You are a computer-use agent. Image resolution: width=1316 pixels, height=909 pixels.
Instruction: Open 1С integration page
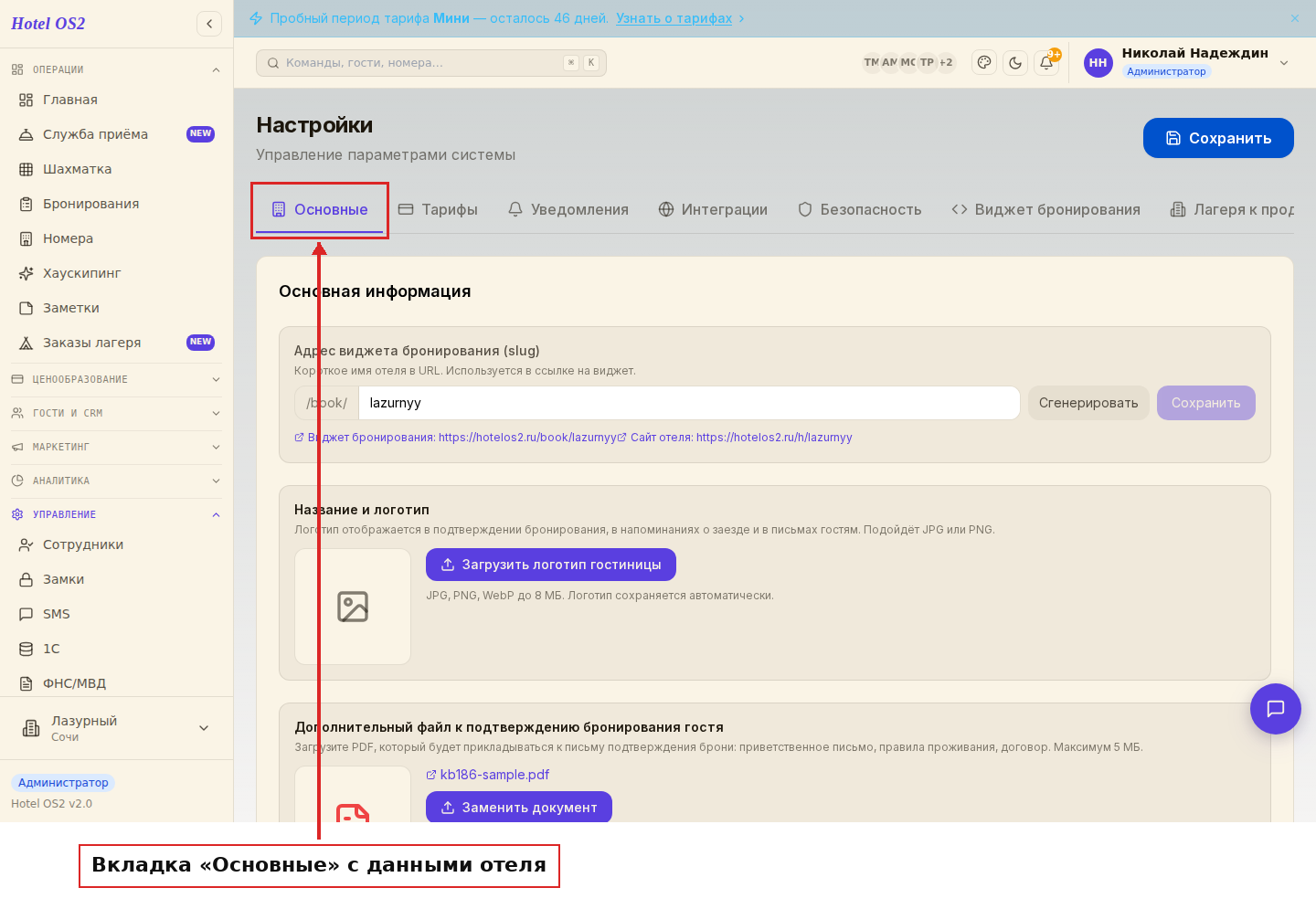pyautogui.click(x=116, y=649)
